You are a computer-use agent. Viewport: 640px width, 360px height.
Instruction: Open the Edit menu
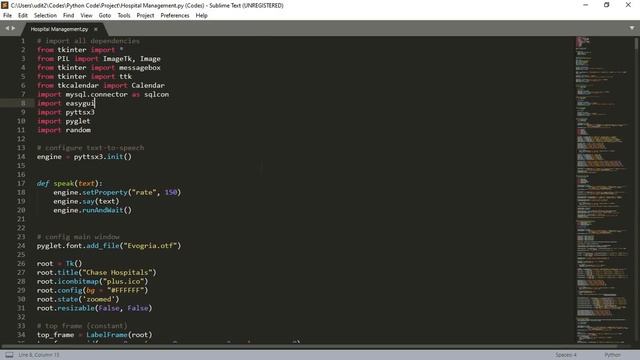pos(23,16)
